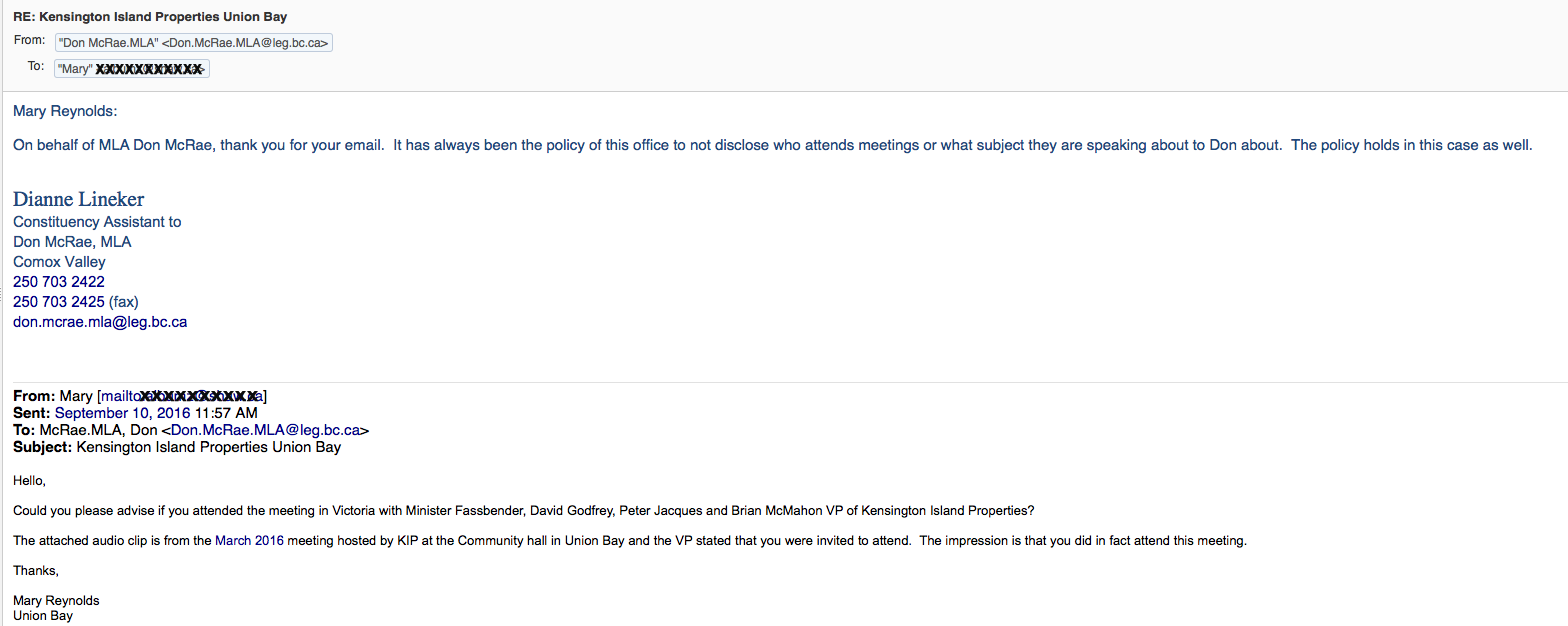Viewport: 1568px width, 626px height.
Task: Click the March 2016 date link
Action: pyautogui.click(x=249, y=541)
